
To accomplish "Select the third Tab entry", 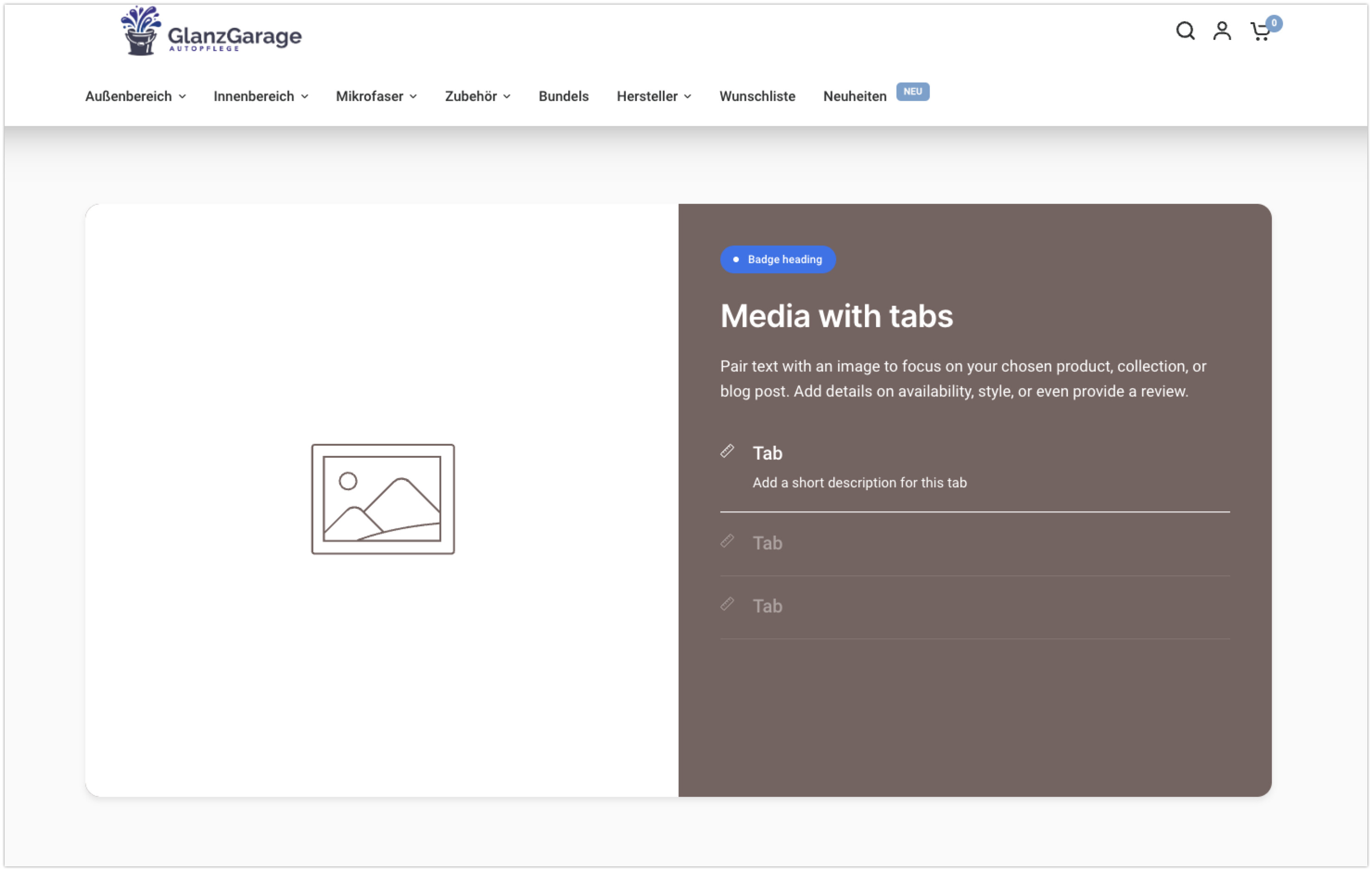I will [x=768, y=606].
